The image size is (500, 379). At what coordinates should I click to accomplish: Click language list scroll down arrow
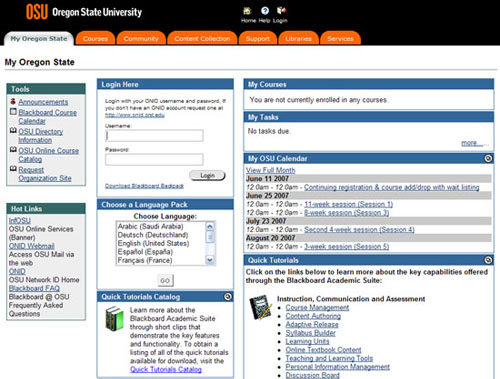(210, 260)
